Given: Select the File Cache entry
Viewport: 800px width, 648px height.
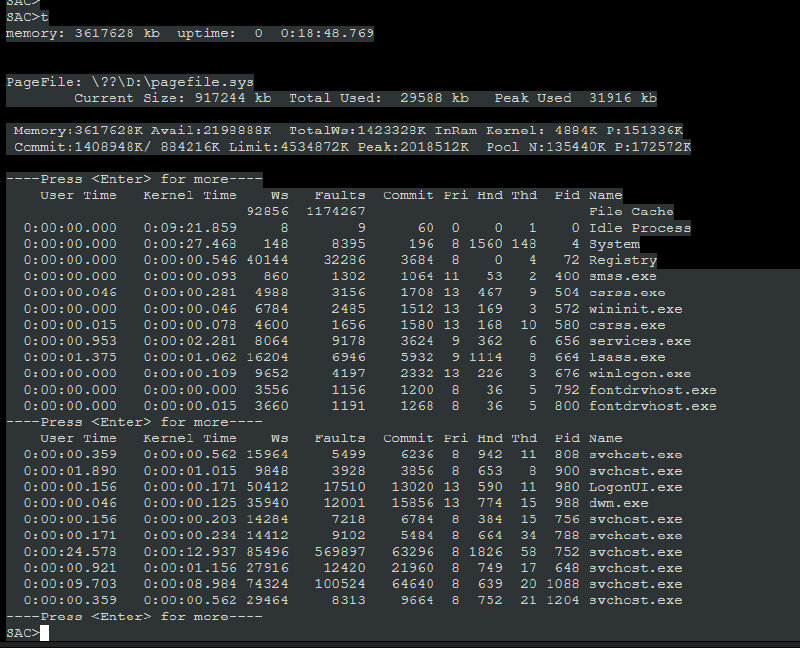Looking at the screenshot, I should pos(631,212).
